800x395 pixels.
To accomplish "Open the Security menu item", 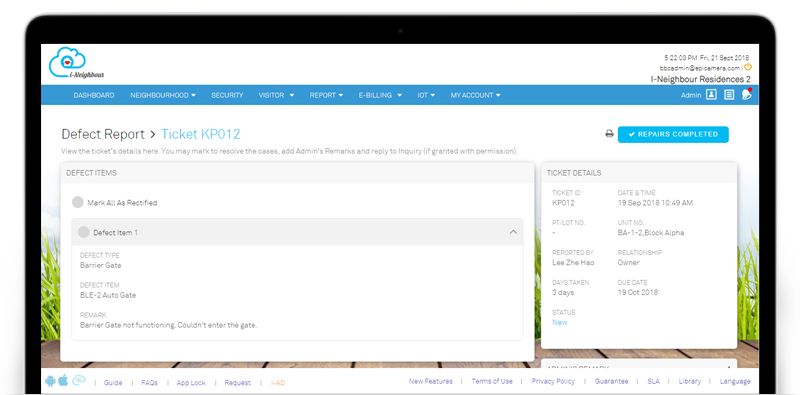I will pyautogui.click(x=227, y=95).
